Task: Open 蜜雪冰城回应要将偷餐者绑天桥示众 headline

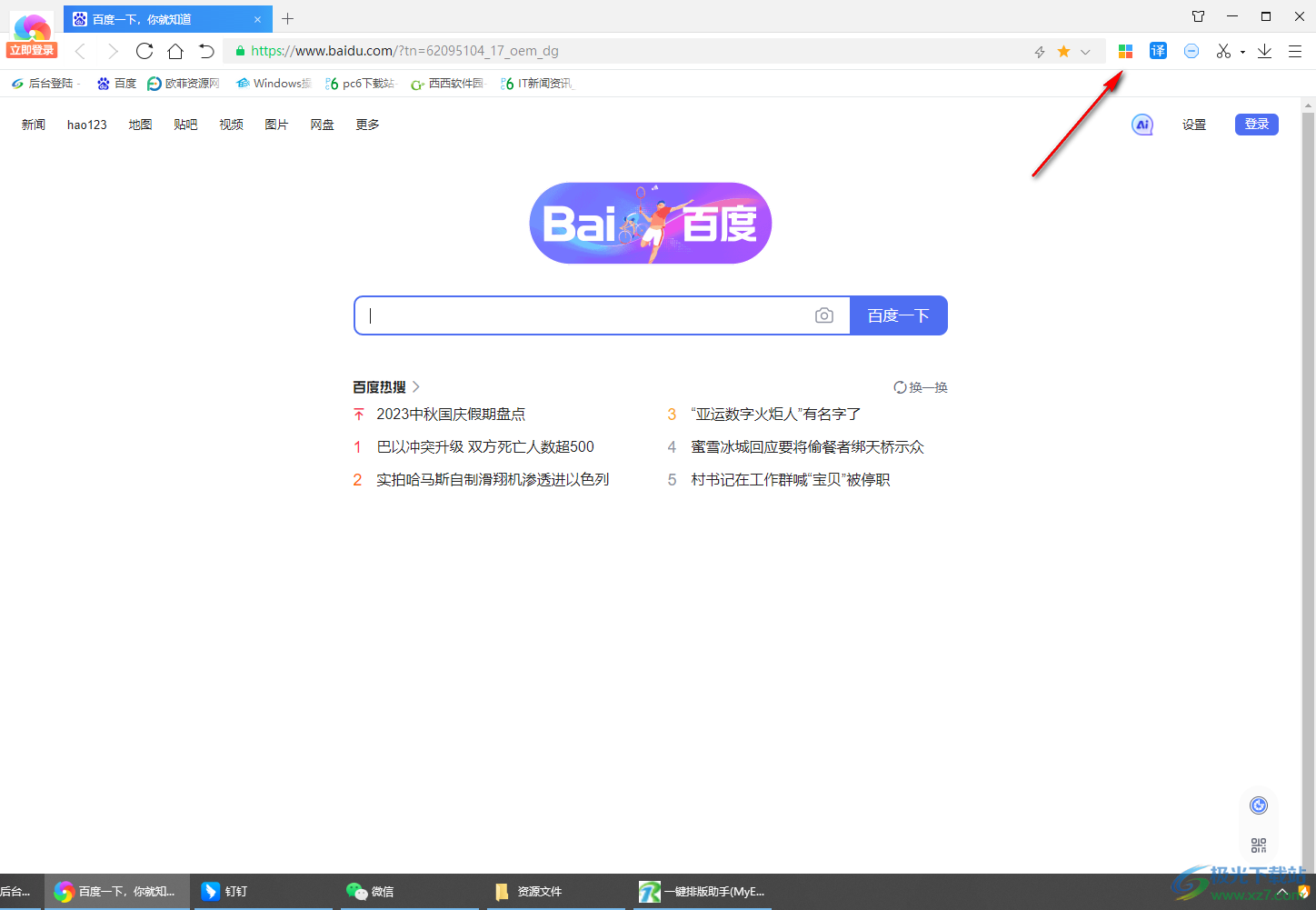Action: pos(807,447)
